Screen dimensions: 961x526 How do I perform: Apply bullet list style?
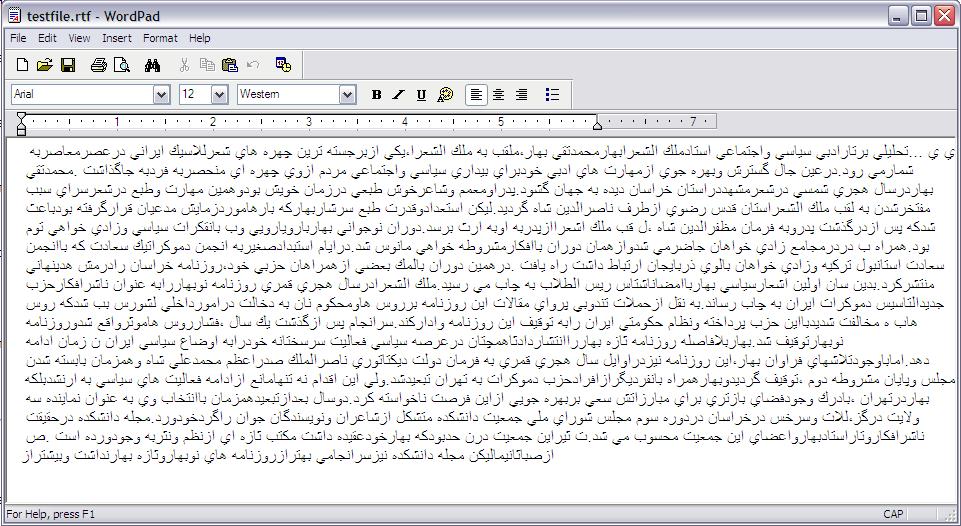[552, 95]
